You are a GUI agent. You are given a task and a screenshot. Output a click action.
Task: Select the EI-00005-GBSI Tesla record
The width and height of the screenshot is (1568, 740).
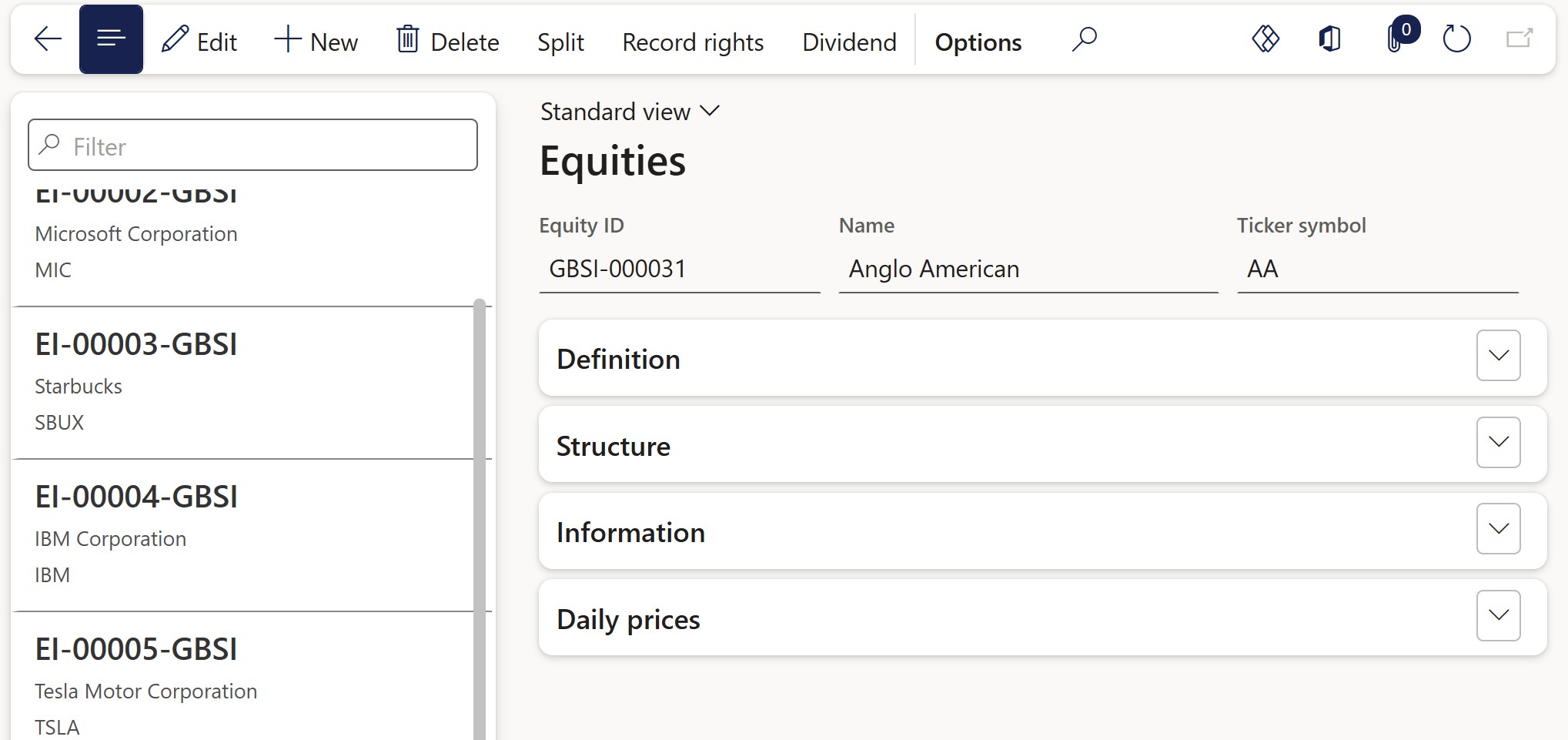pos(243,678)
